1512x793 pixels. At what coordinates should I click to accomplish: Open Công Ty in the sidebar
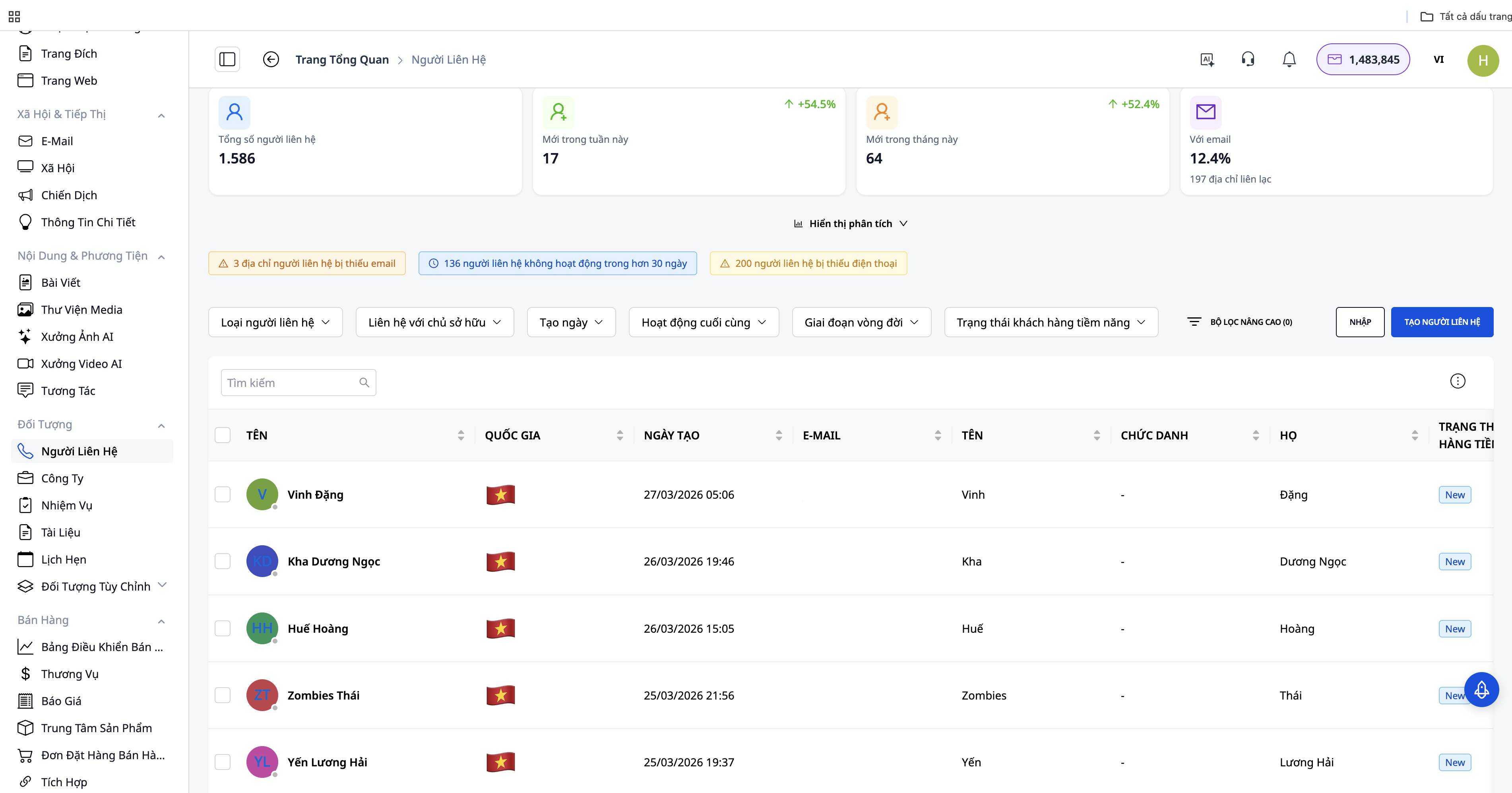62,478
